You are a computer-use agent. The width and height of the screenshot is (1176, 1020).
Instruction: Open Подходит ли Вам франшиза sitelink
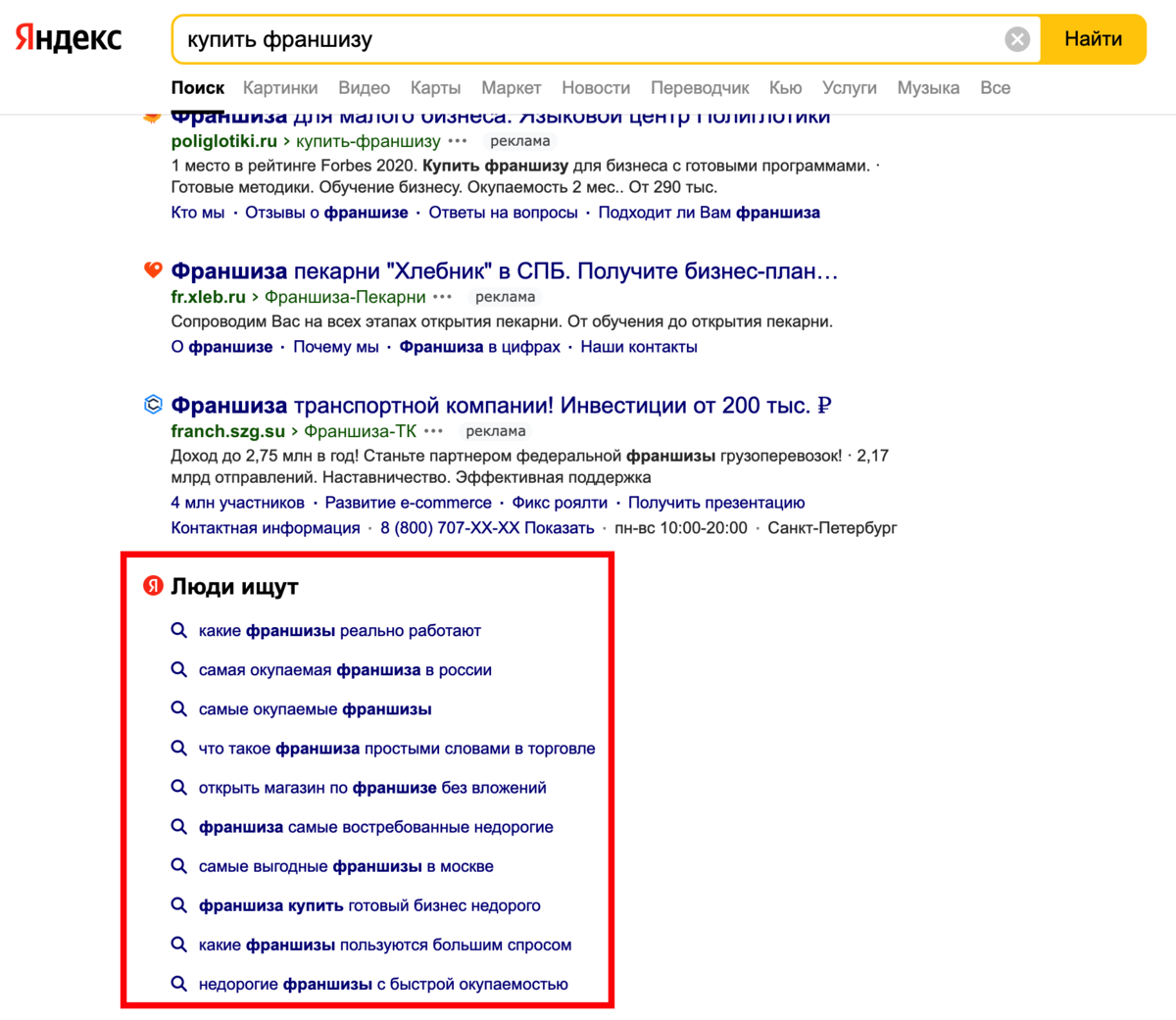(710, 213)
